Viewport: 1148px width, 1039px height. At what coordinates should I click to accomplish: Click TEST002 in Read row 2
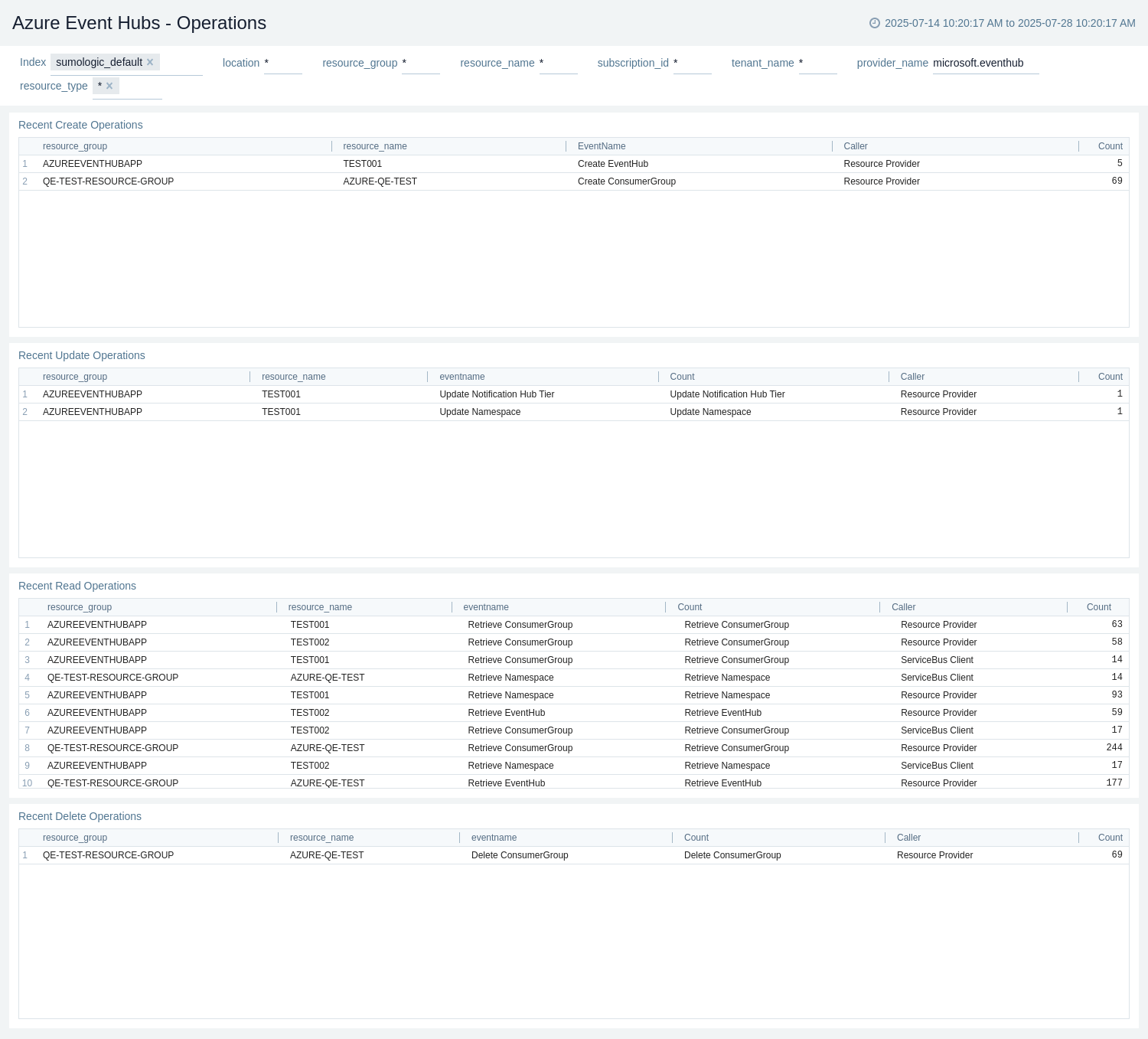310,642
